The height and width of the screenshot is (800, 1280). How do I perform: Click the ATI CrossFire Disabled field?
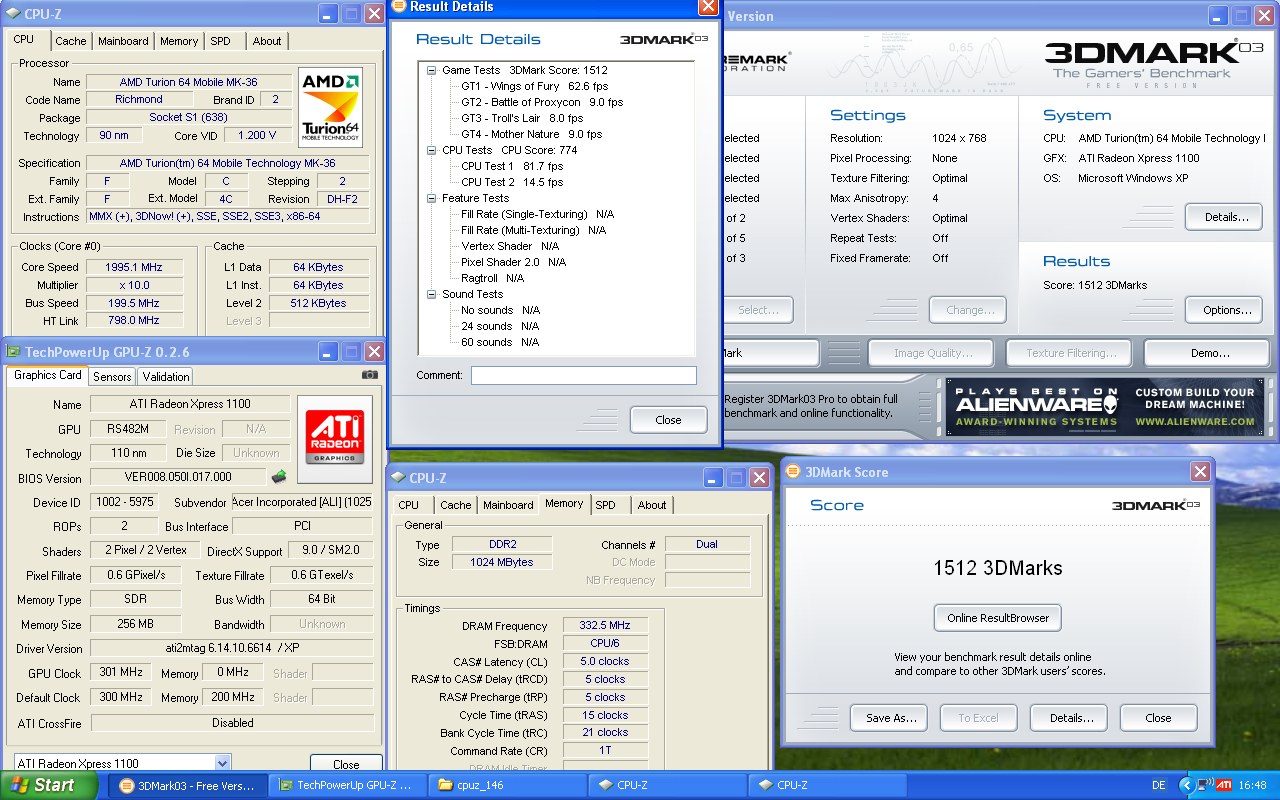pyautogui.click(x=232, y=723)
